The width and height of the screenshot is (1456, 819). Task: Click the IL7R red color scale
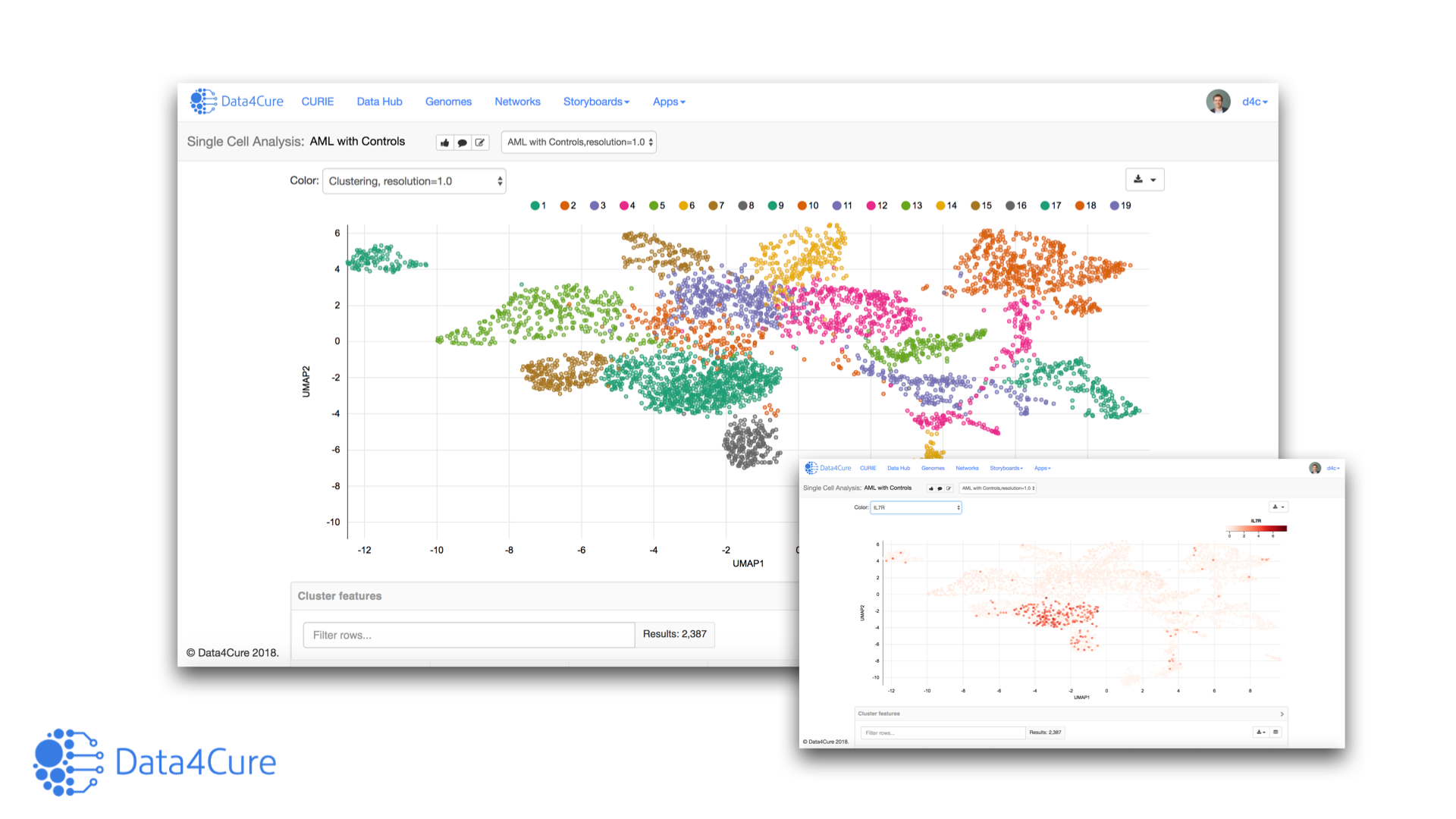[x=1255, y=529]
